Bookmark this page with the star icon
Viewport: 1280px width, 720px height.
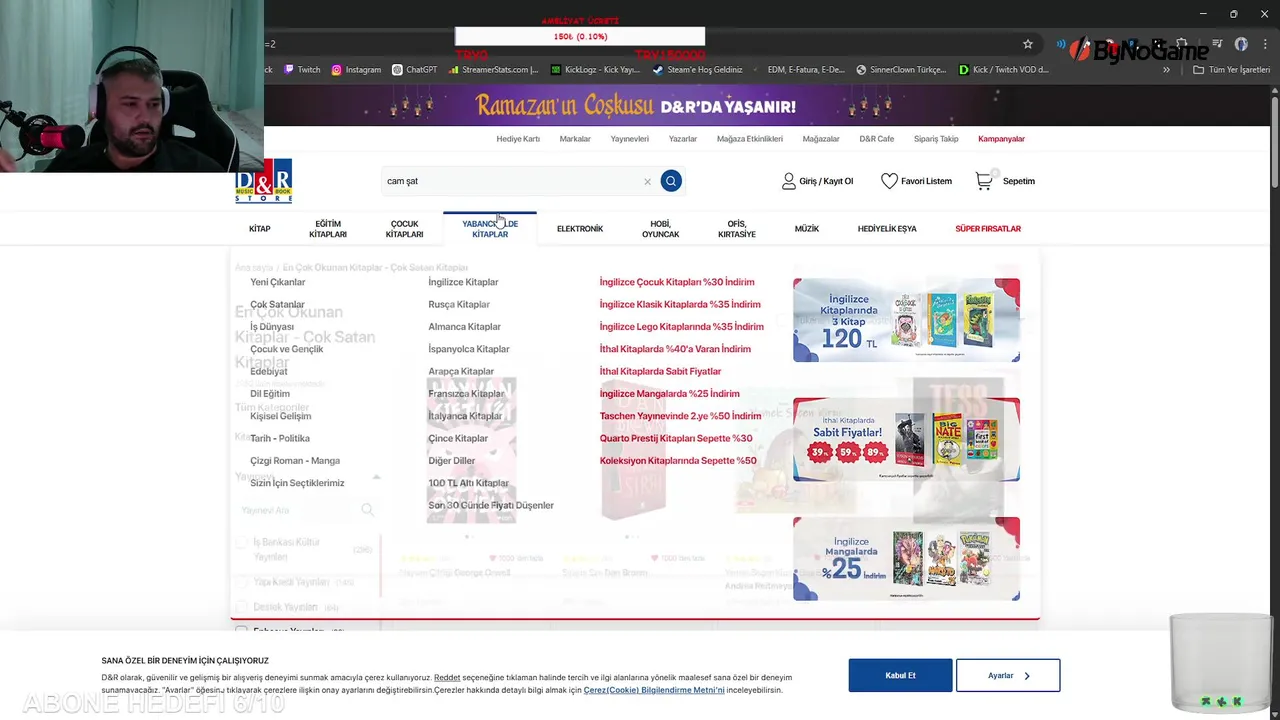1027,44
